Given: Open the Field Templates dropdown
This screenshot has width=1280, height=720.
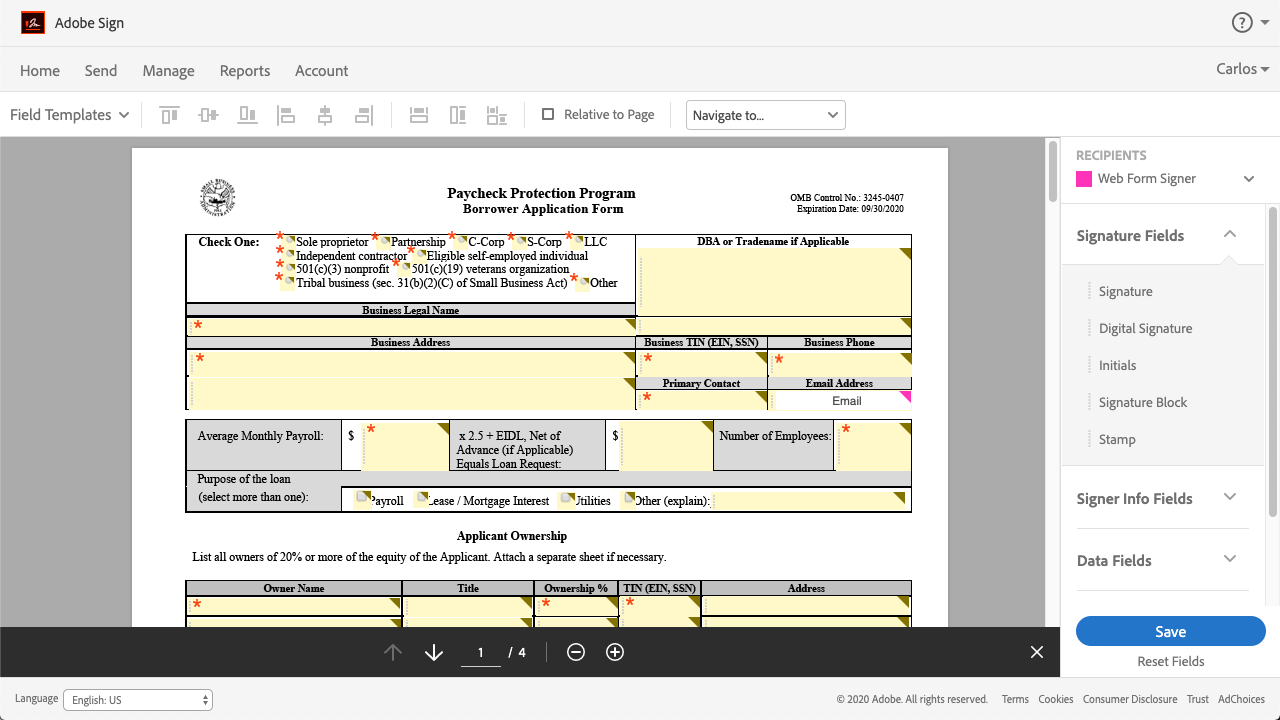Looking at the screenshot, I should click(x=69, y=115).
